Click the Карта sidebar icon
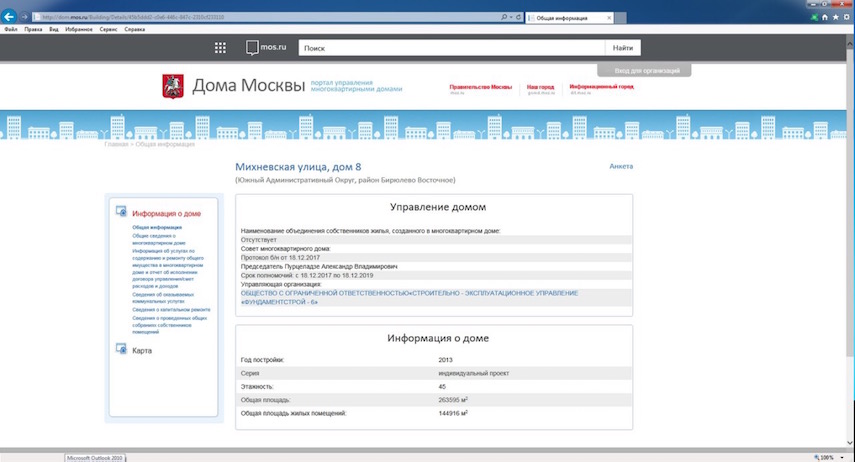Viewport: 855px width, 462px height. (x=121, y=350)
